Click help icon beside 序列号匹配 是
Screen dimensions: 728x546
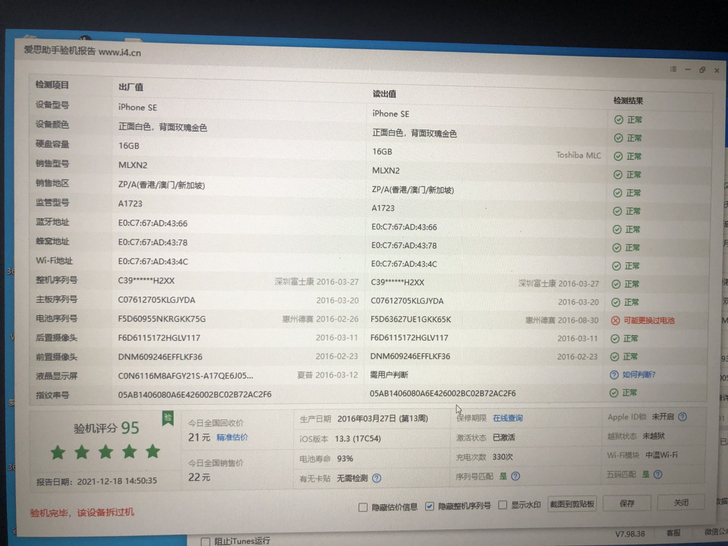pos(515,476)
